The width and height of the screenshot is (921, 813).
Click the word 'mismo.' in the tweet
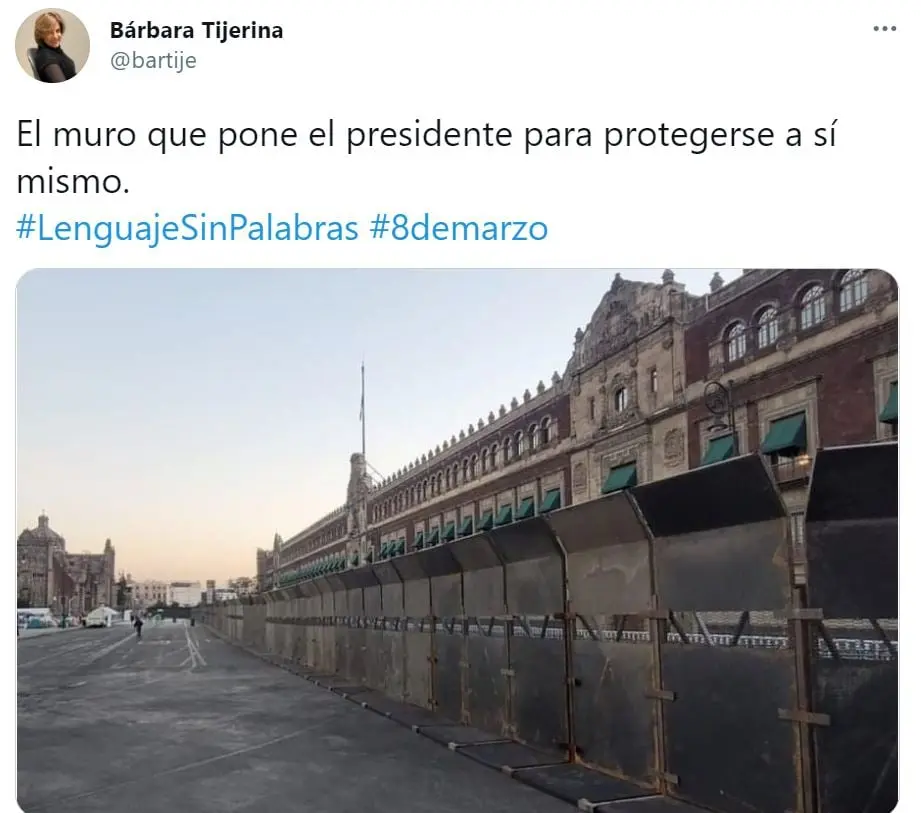coord(73,182)
